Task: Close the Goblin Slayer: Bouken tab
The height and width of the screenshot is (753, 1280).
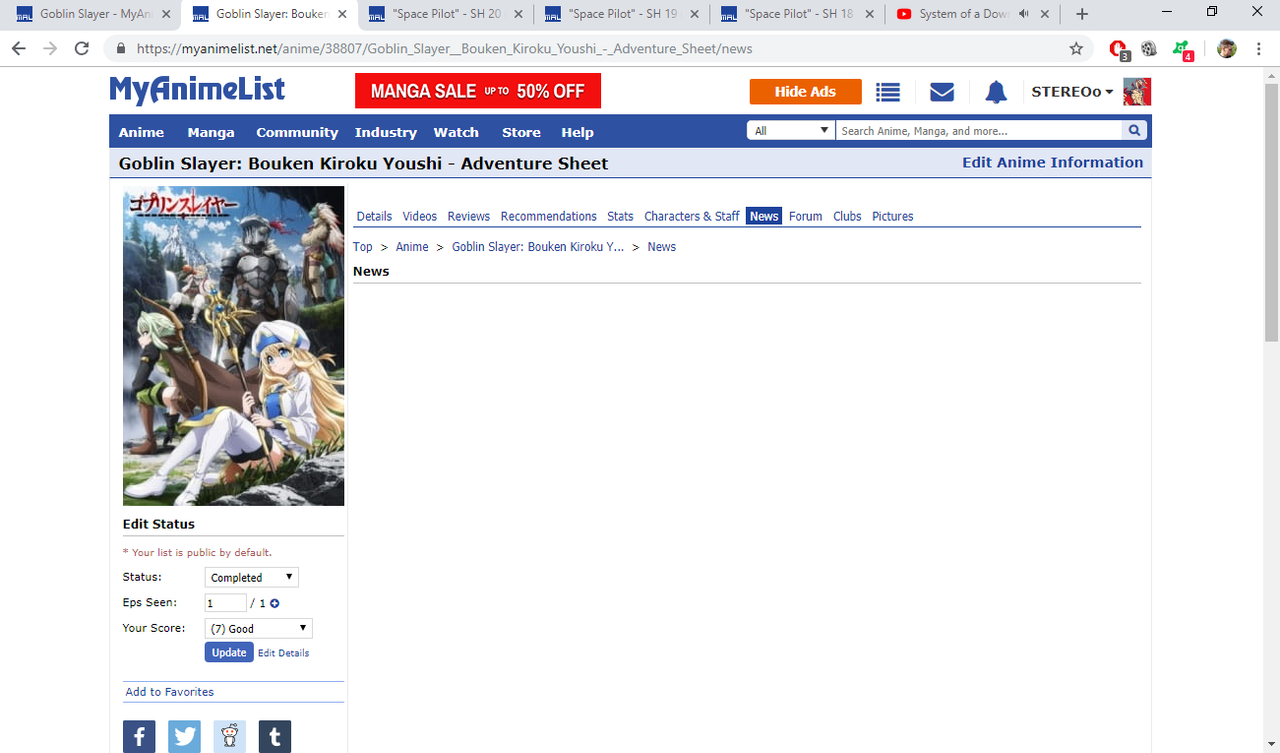Action: pos(342,14)
